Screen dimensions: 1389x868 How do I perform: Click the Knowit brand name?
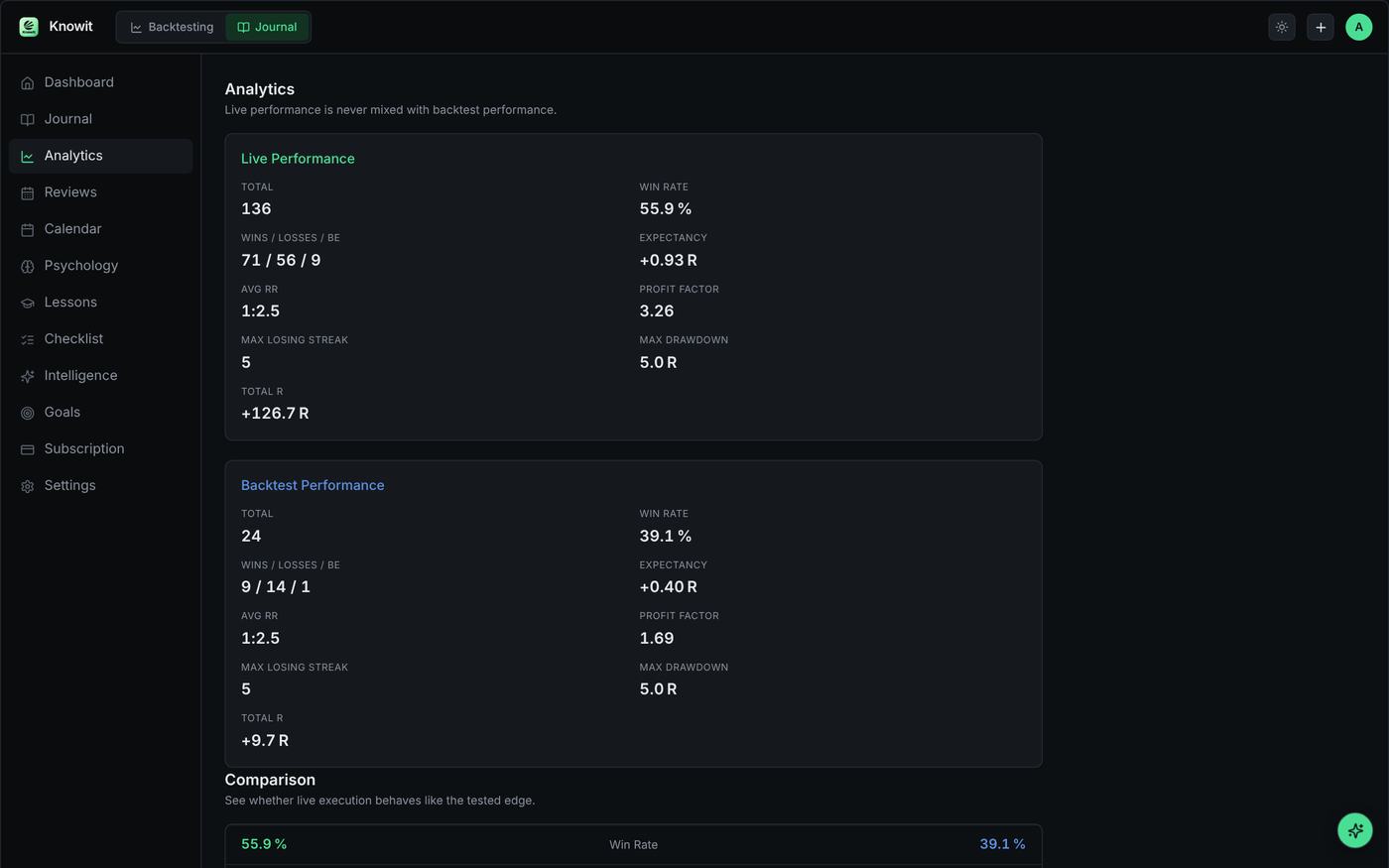point(70,27)
